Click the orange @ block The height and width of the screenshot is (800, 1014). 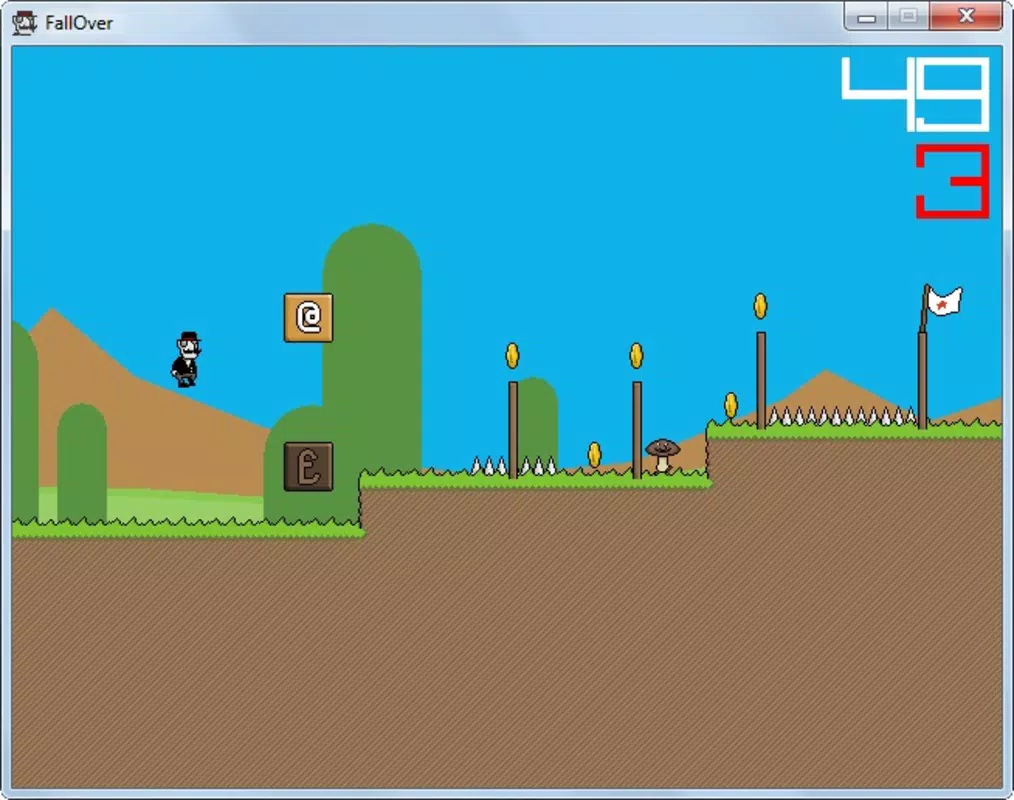point(308,318)
